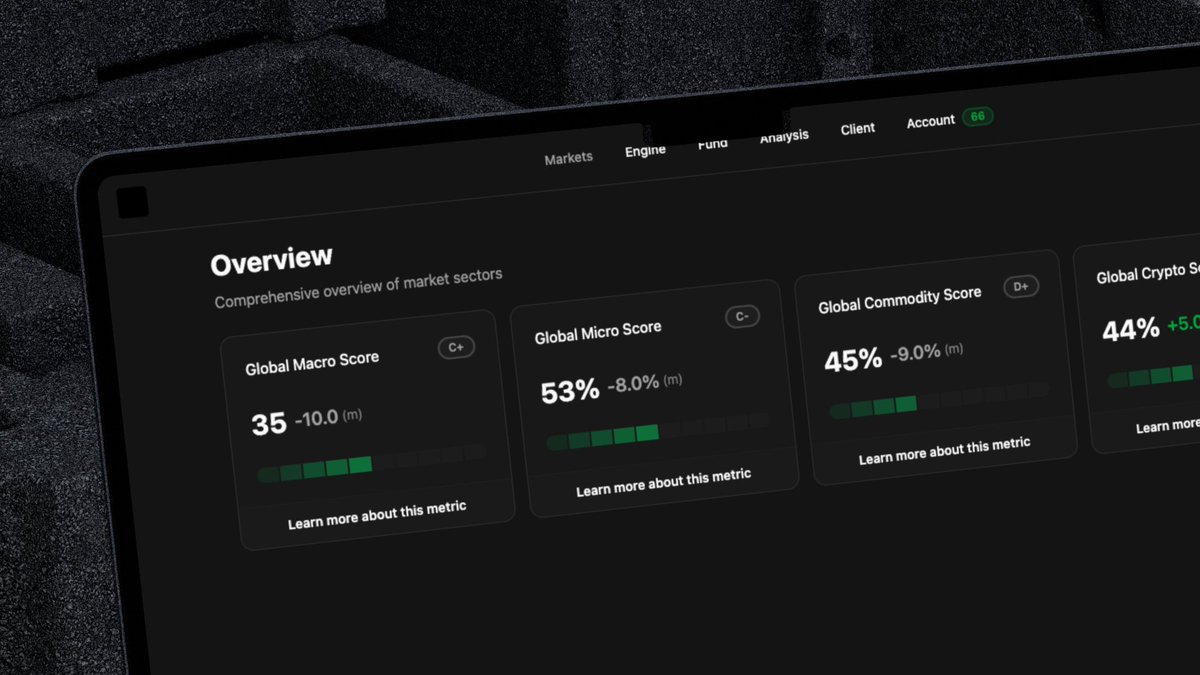Click the Global Micro Score progress bar
The height and width of the screenshot is (675, 1200).
[x=658, y=431]
